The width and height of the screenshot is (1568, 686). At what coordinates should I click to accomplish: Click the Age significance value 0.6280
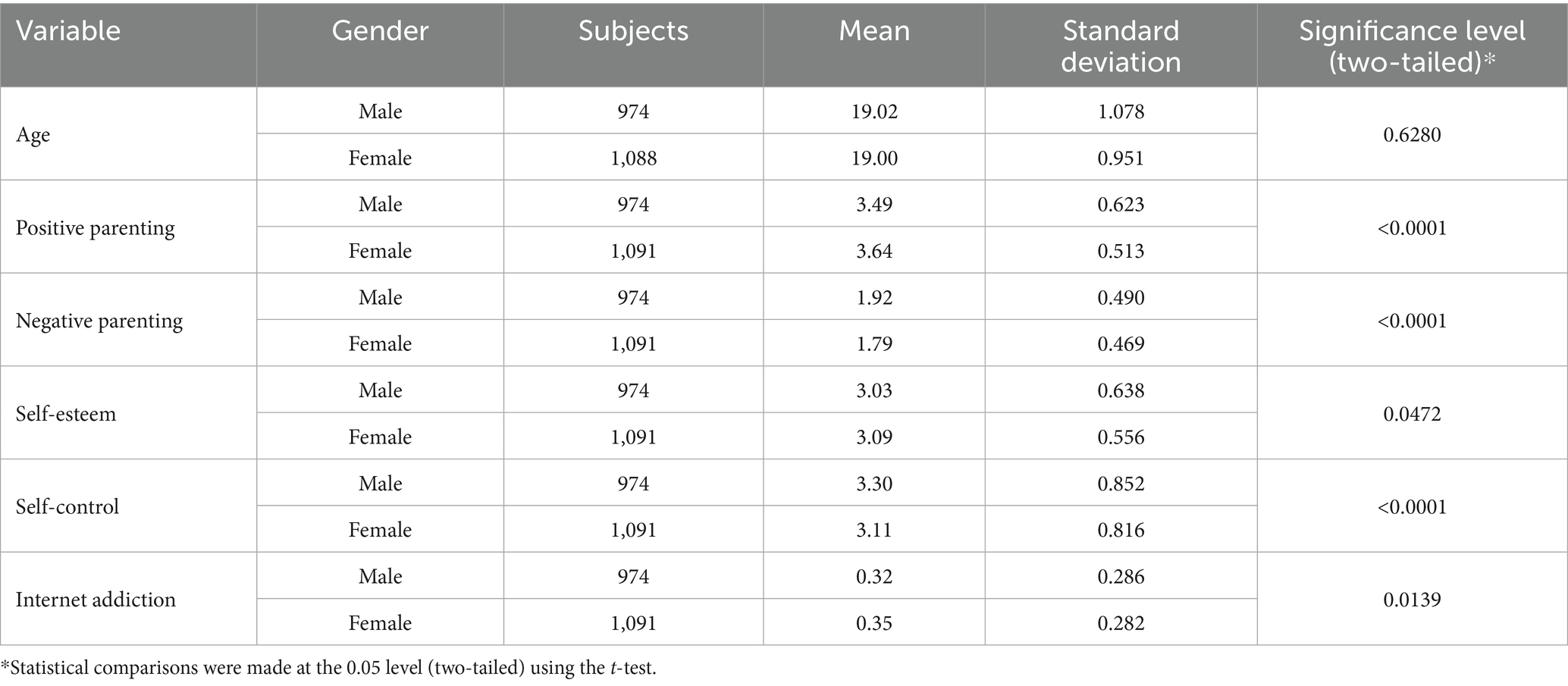pyautogui.click(x=1412, y=135)
